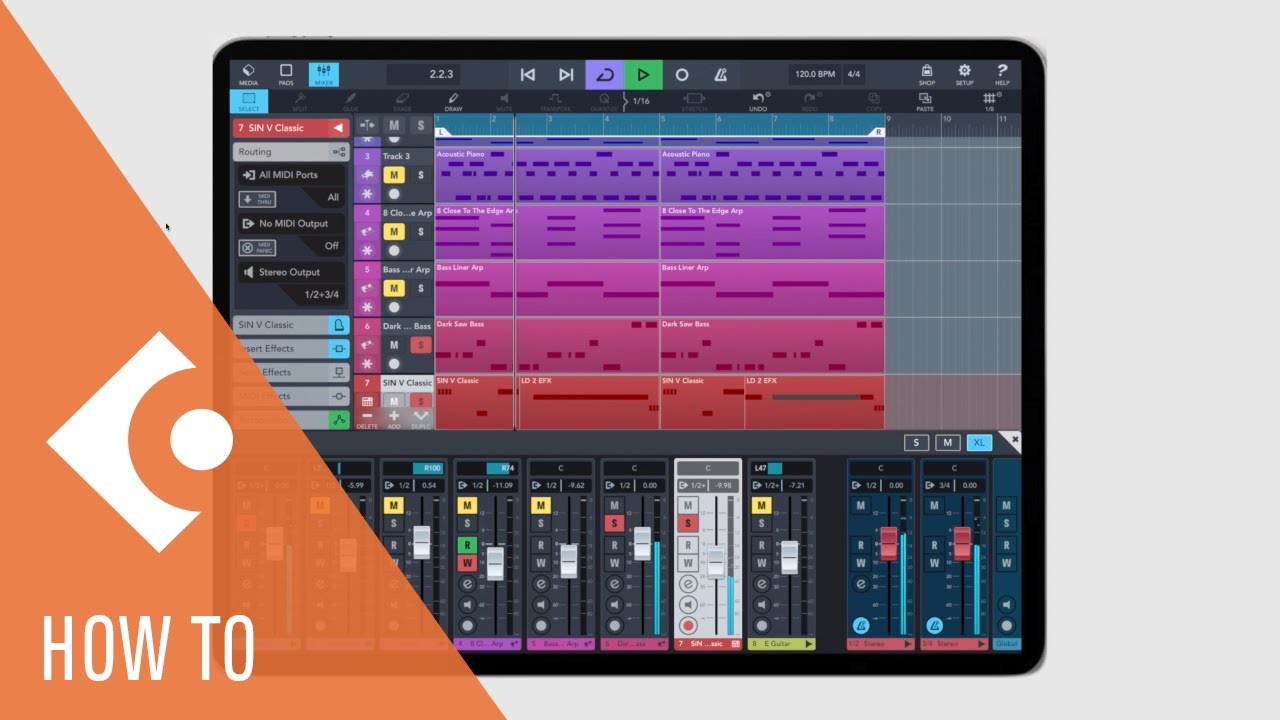Mute the E Guitar mixer channel
The width and height of the screenshot is (1280, 720).
pyautogui.click(x=761, y=506)
